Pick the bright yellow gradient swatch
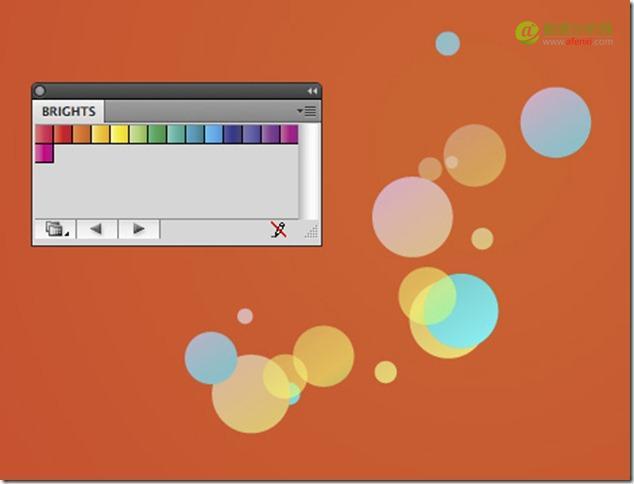 119,134
